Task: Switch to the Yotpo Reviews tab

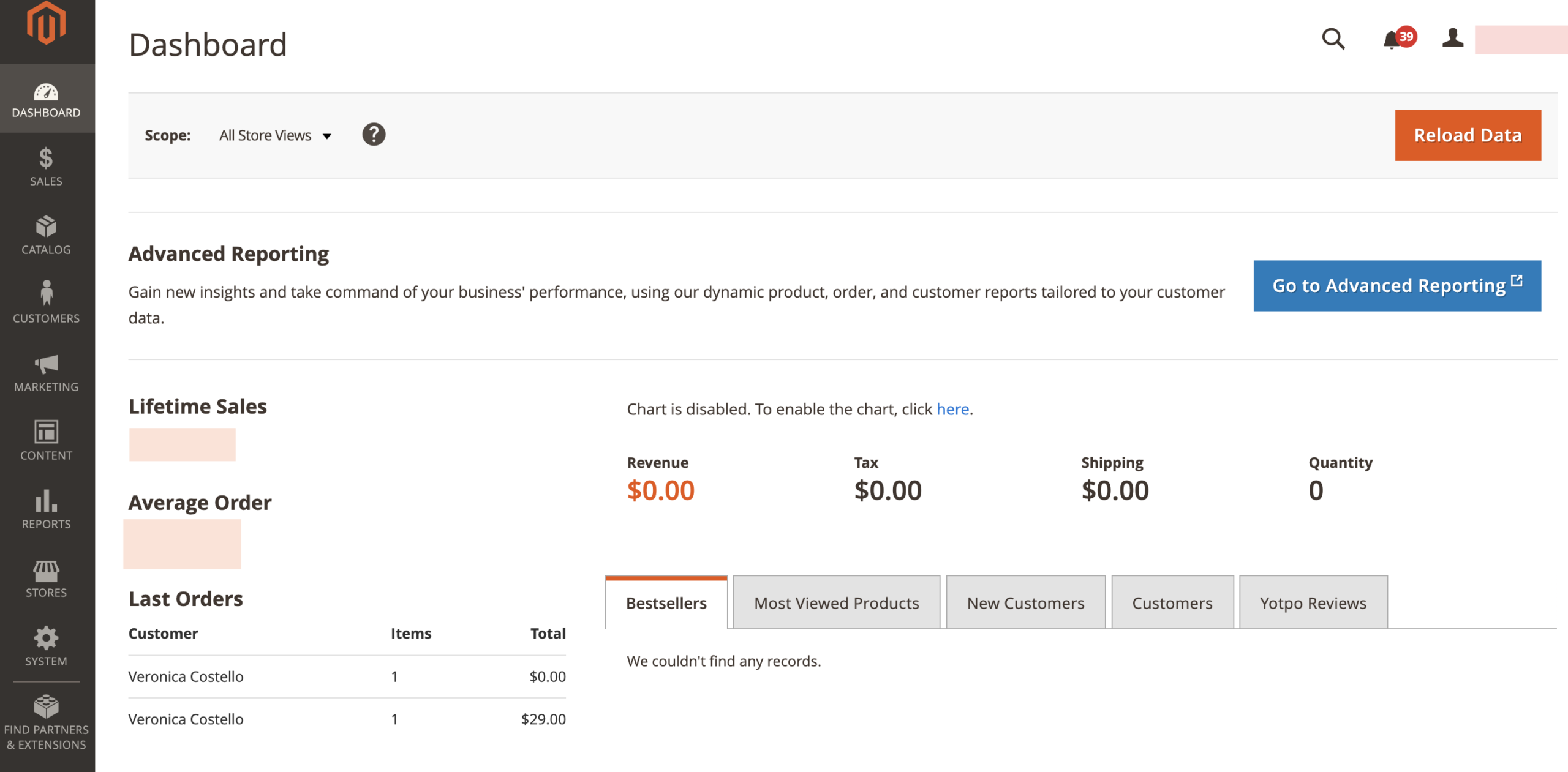Action: click(1313, 603)
